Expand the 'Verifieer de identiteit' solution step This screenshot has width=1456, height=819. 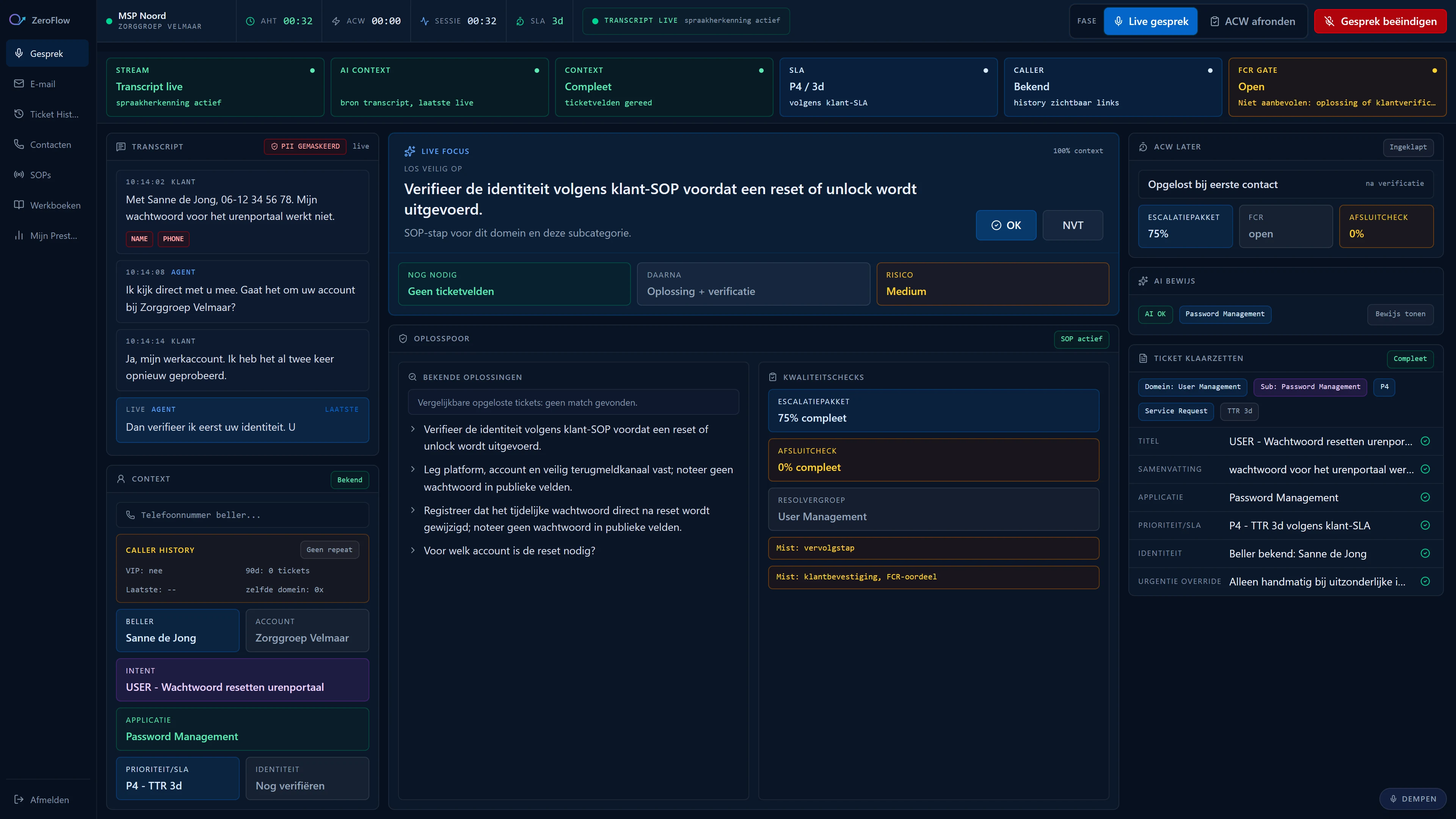click(x=413, y=429)
